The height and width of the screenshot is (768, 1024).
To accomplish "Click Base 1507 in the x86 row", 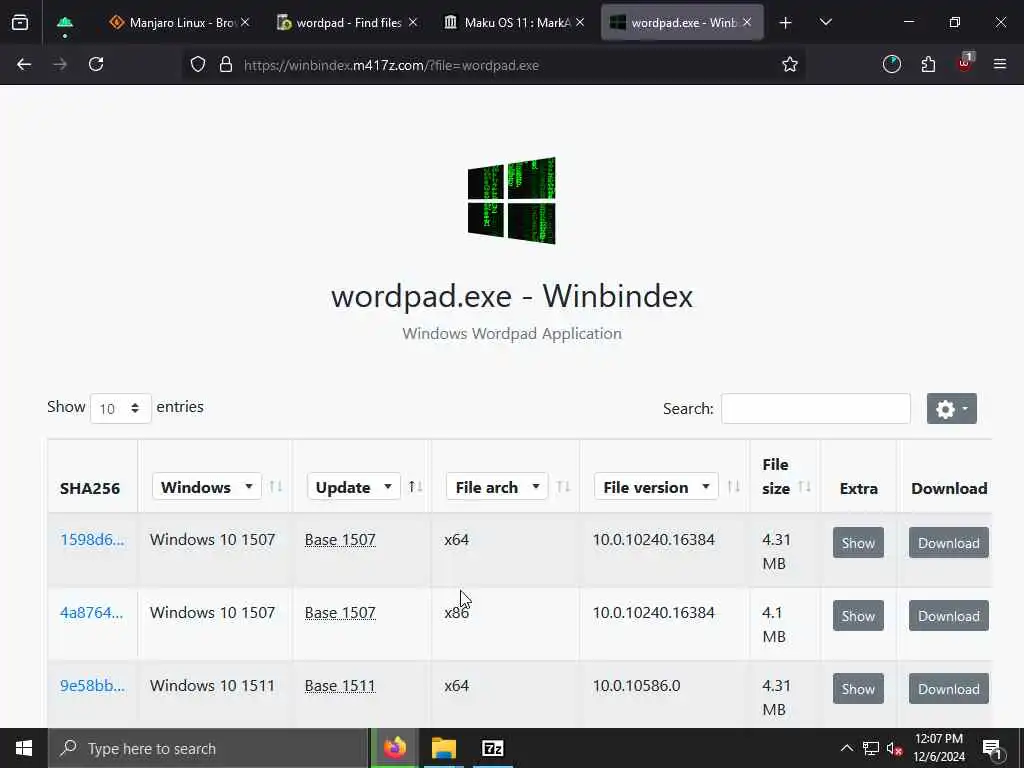I will (340, 613).
